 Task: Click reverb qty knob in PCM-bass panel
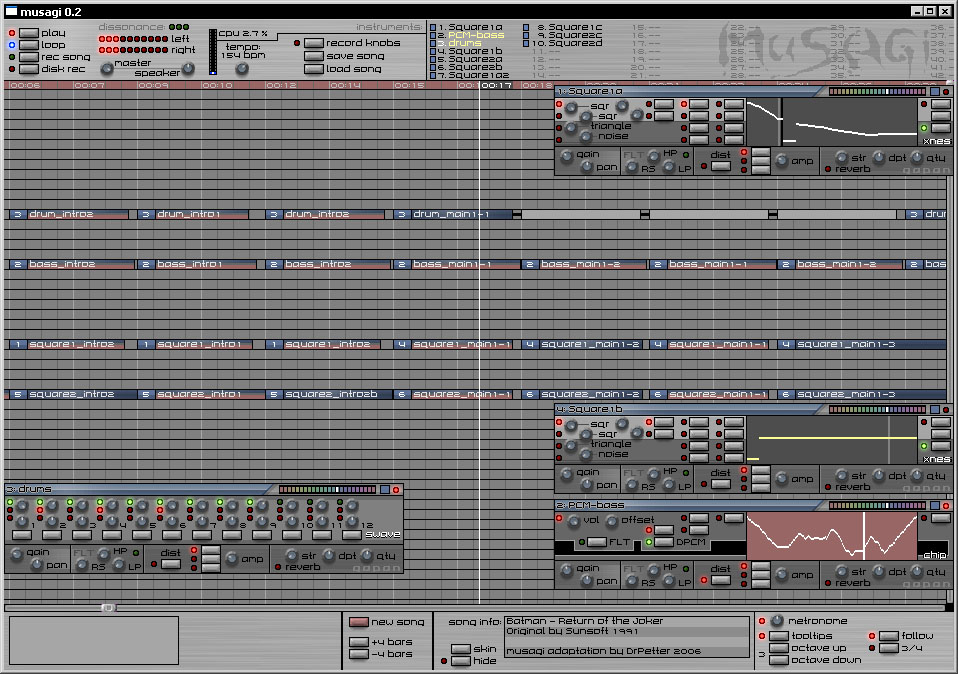pos(916,571)
